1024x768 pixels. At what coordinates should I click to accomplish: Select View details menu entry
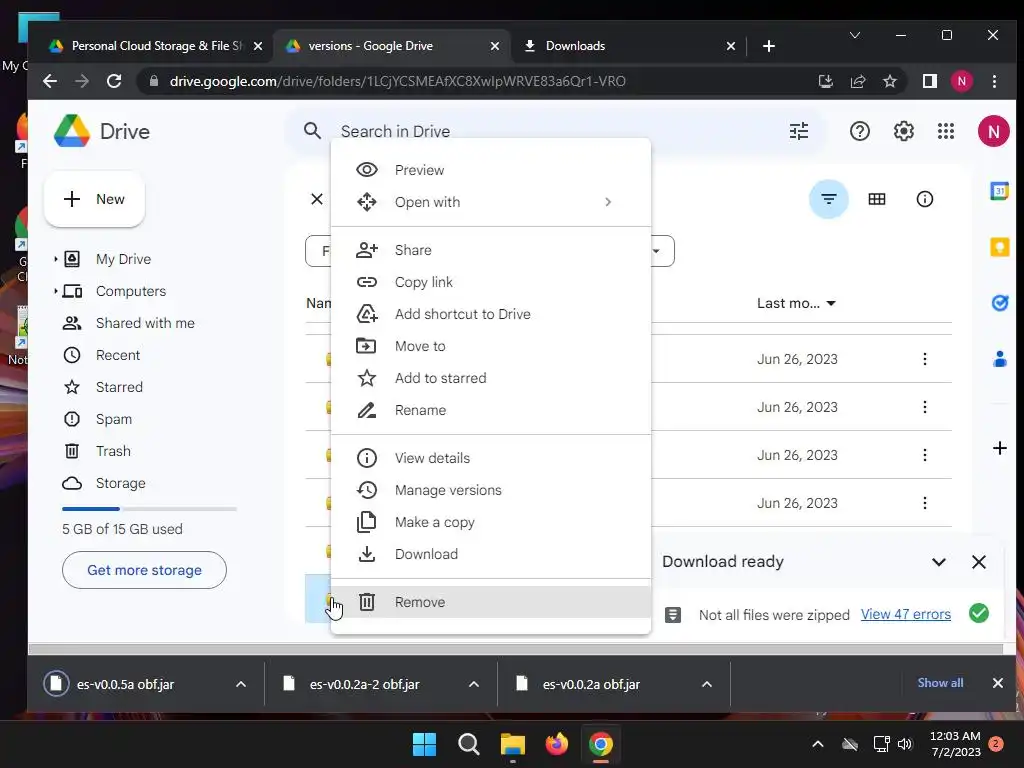[x=490, y=458]
